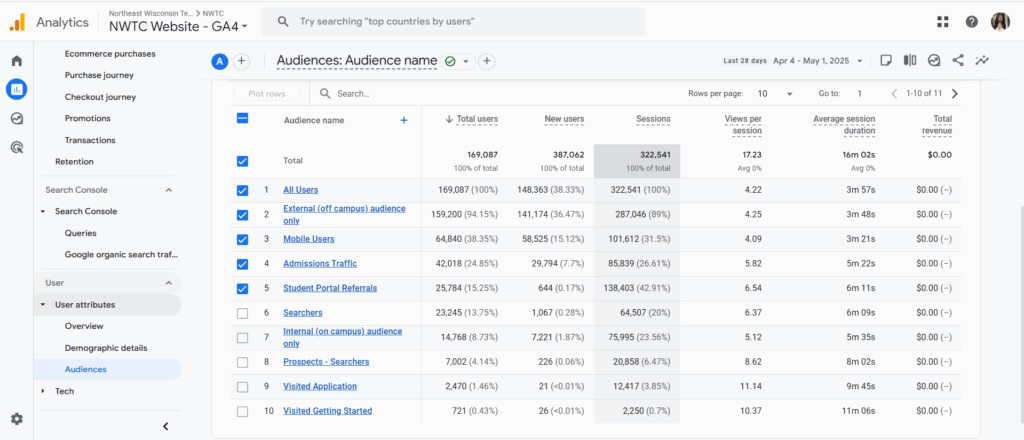
Task: Open the Rows per page dropdown
Action: coord(775,93)
